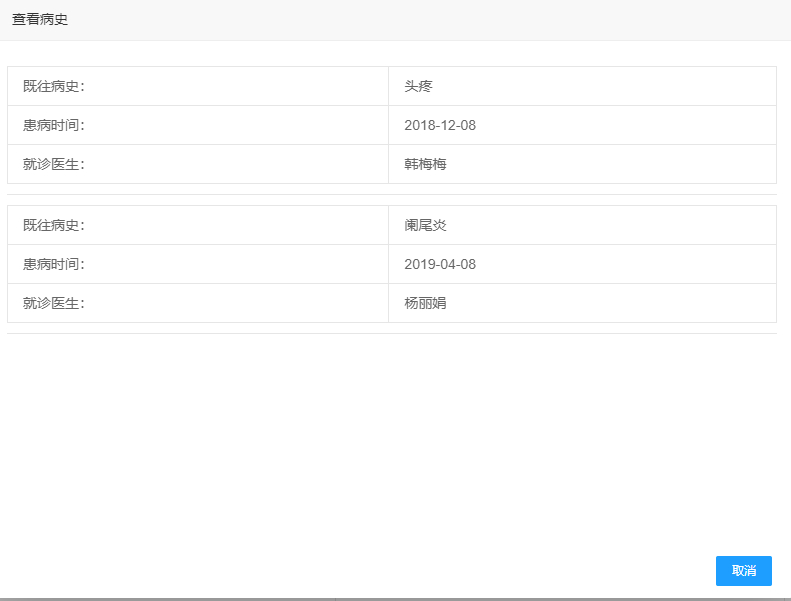Select the 头疼 medical history value

tap(418, 86)
